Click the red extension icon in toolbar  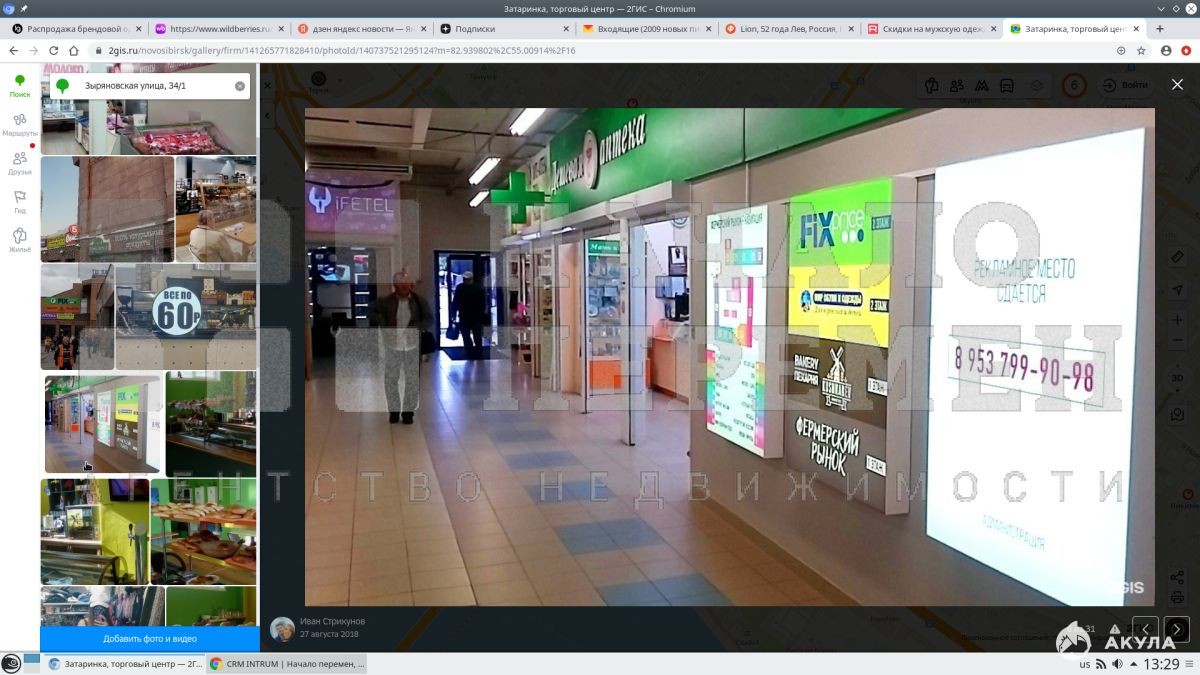(1186, 50)
